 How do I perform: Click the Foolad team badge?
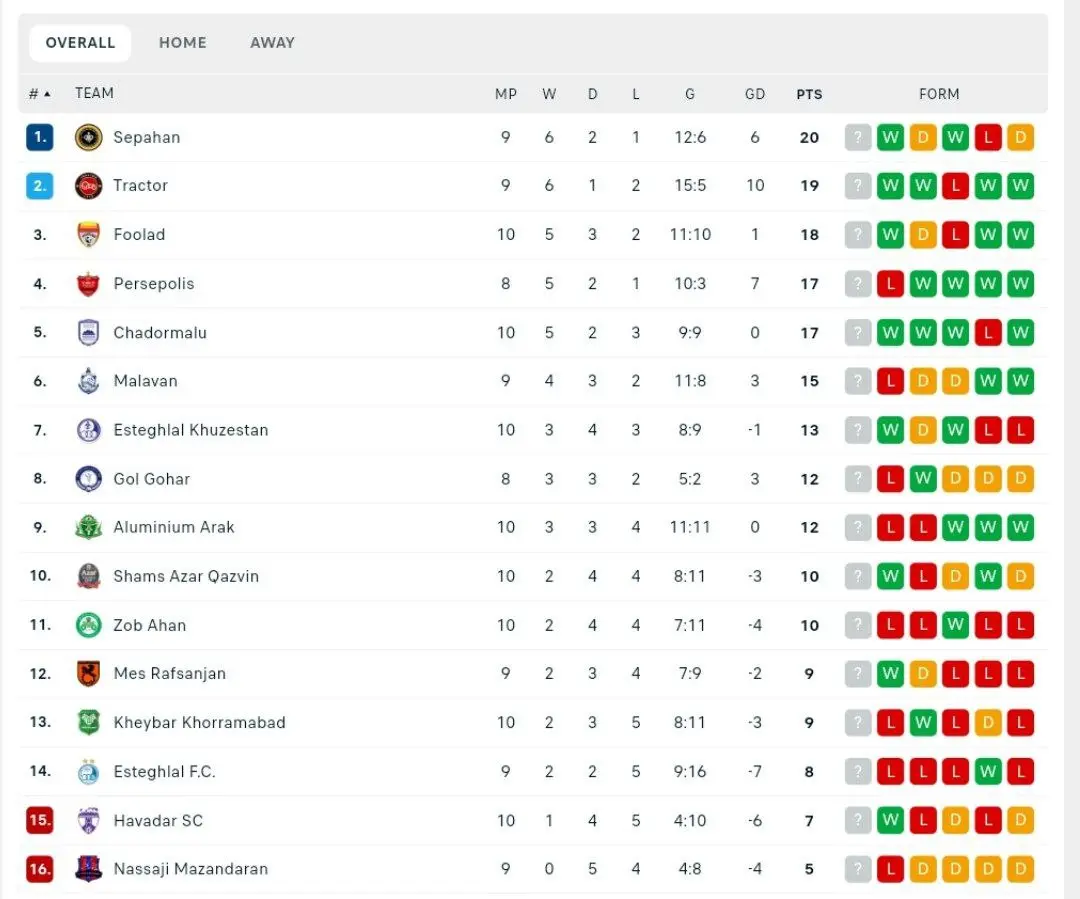pyautogui.click(x=89, y=235)
